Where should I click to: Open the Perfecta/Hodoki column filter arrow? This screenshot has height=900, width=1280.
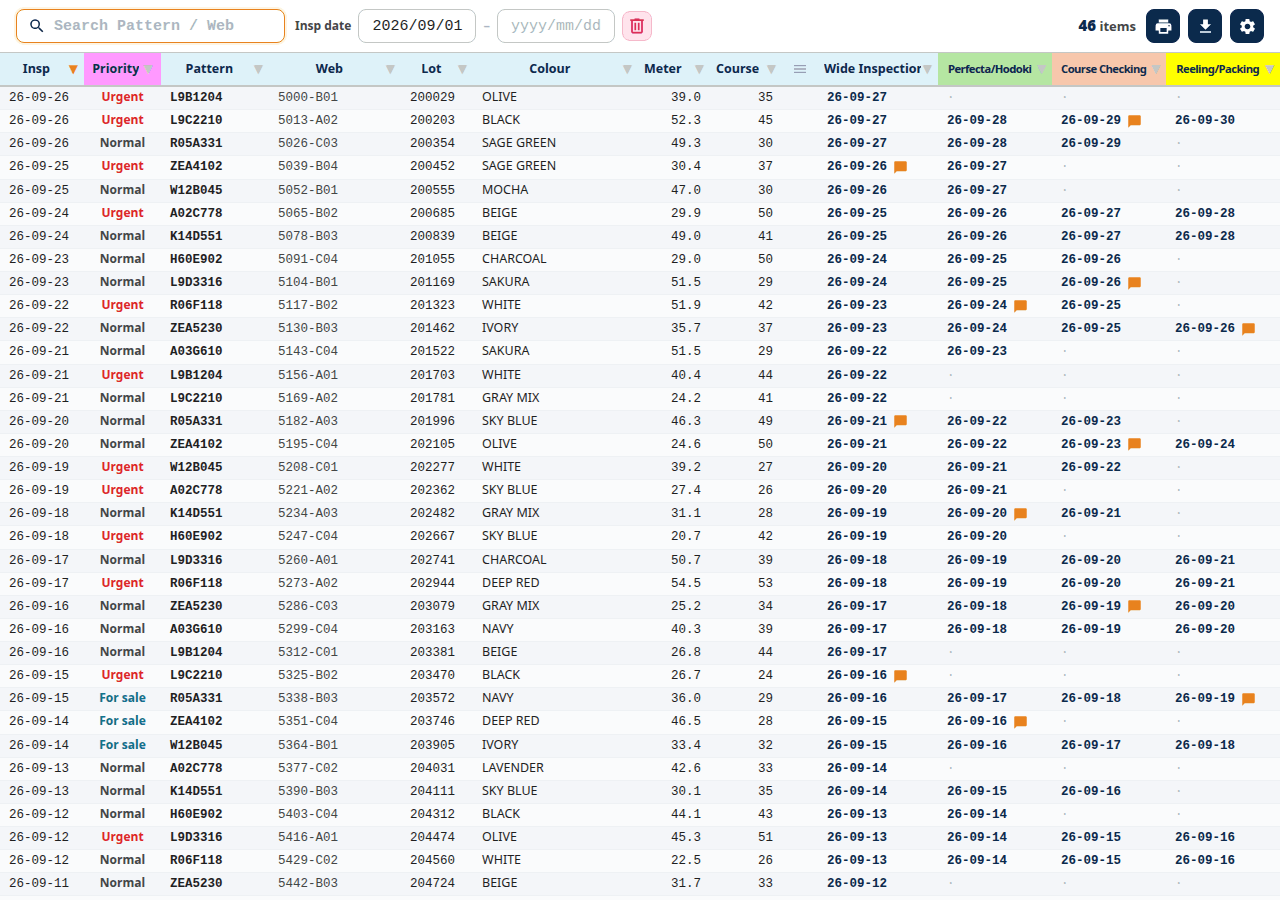pyautogui.click(x=1040, y=69)
